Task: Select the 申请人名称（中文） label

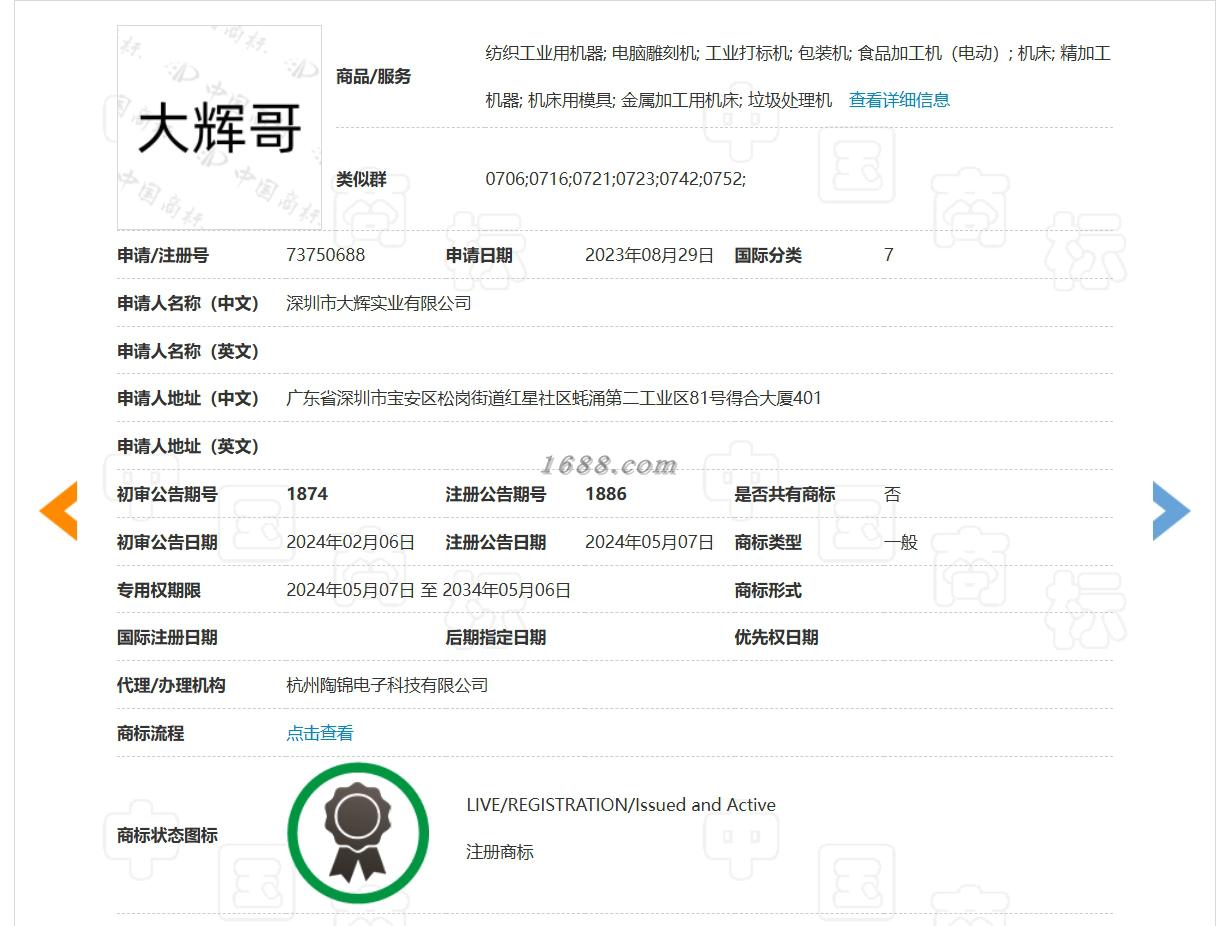Action: (x=188, y=303)
